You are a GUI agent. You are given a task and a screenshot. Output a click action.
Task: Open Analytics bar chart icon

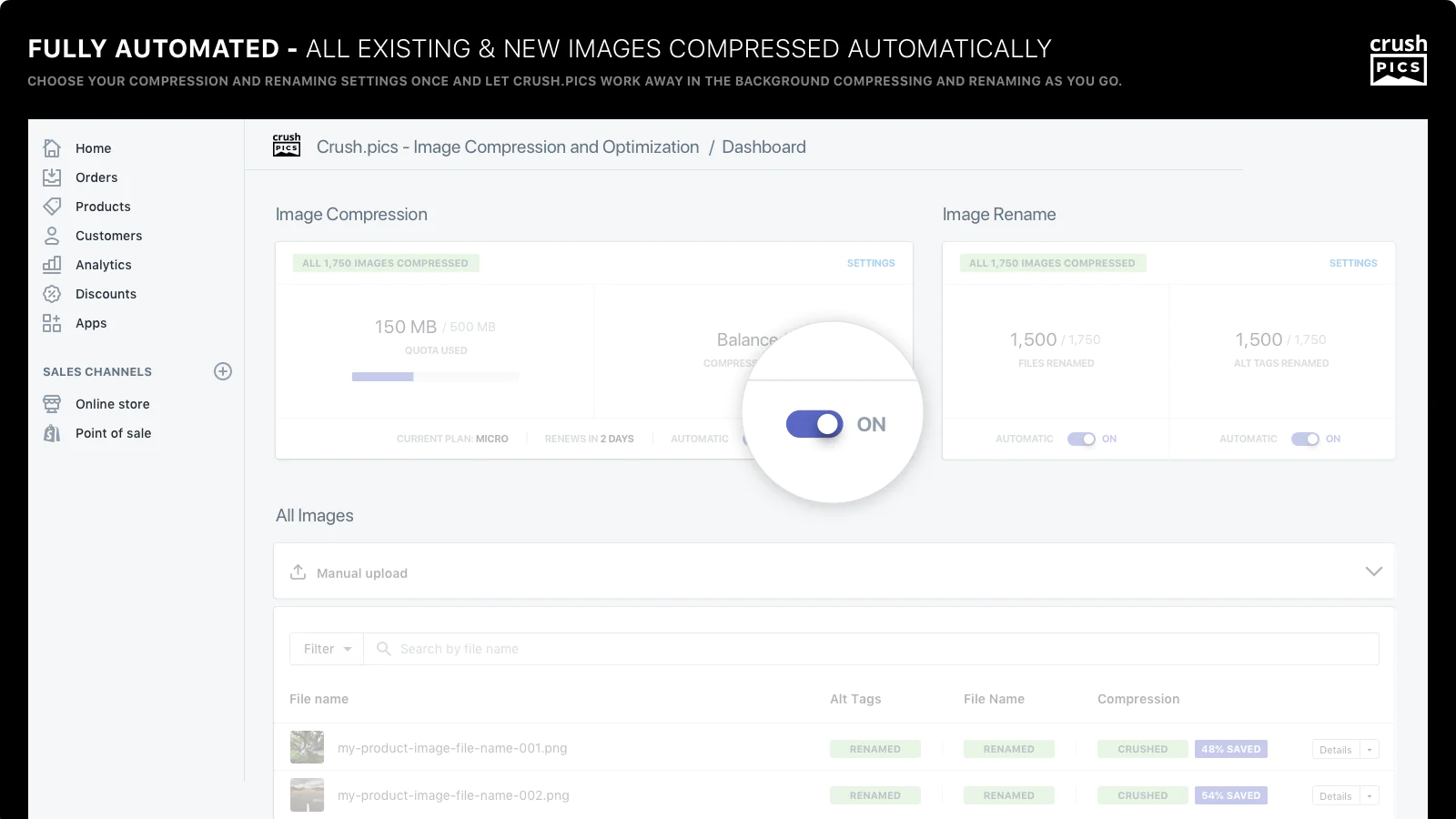52,265
